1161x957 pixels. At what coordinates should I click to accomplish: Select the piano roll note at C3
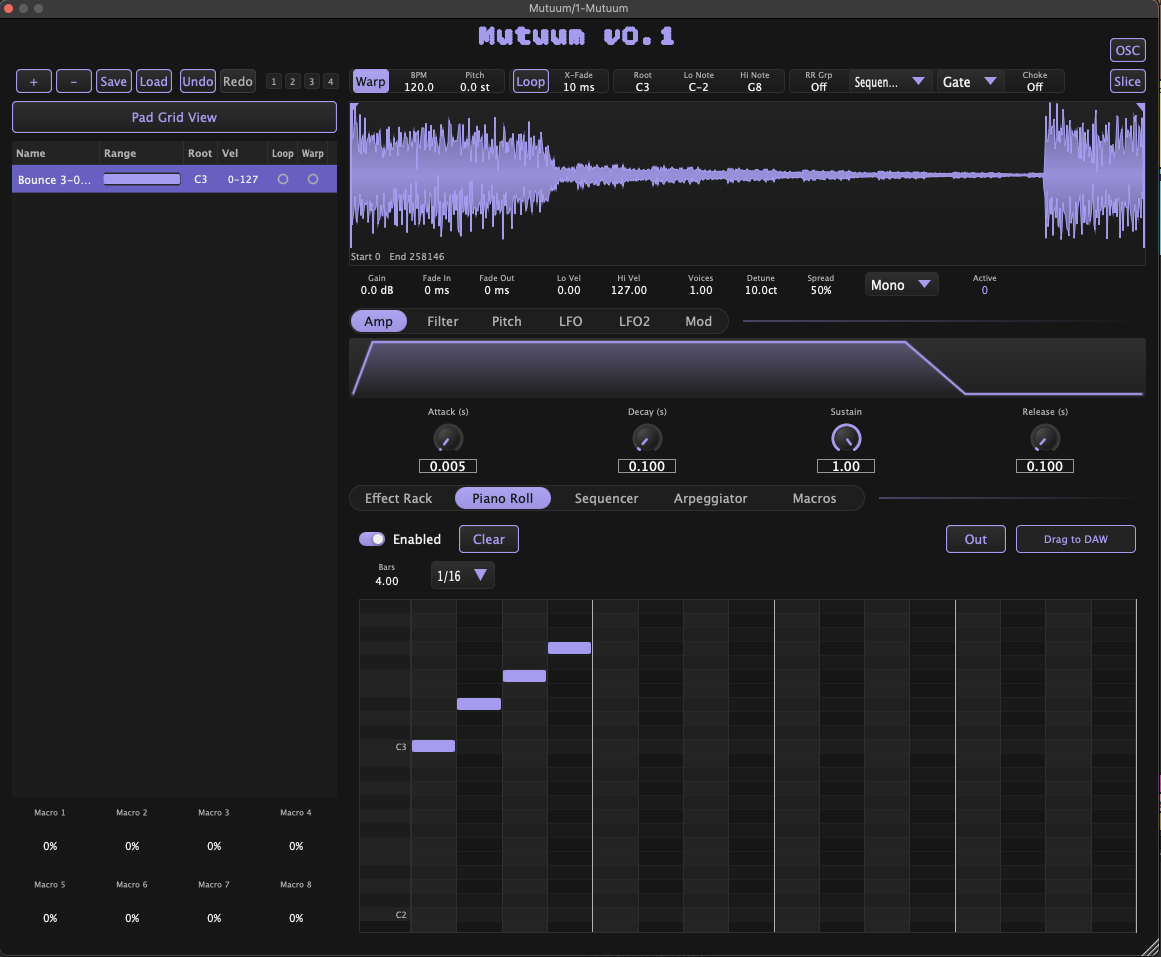[x=433, y=746]
